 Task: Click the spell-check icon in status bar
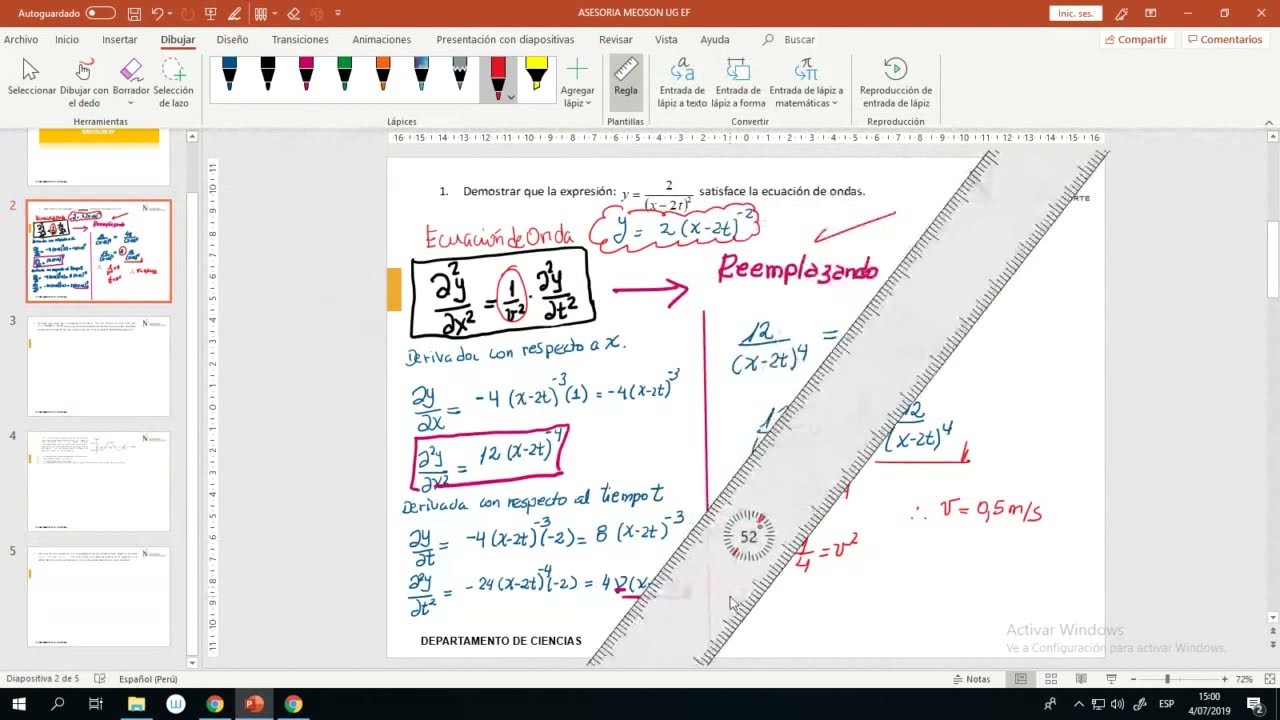pyautogui.click(x=100, y=679)
